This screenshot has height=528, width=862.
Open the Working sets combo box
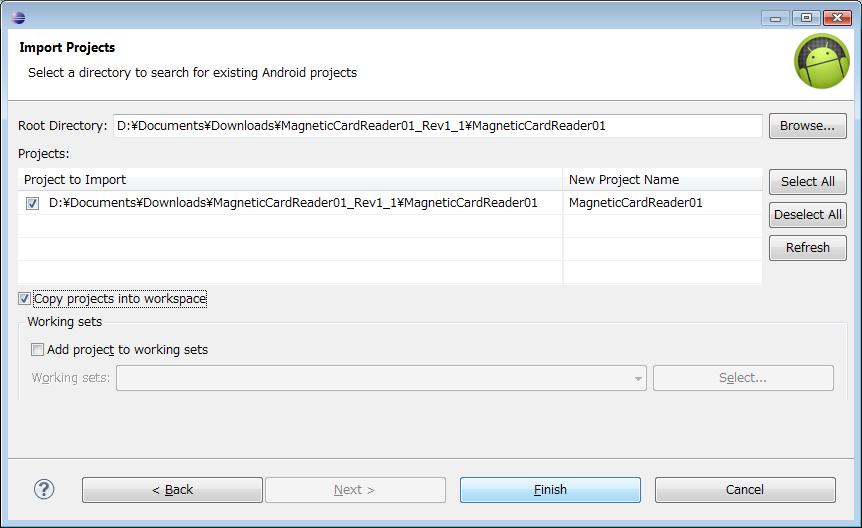coord(381,378)
